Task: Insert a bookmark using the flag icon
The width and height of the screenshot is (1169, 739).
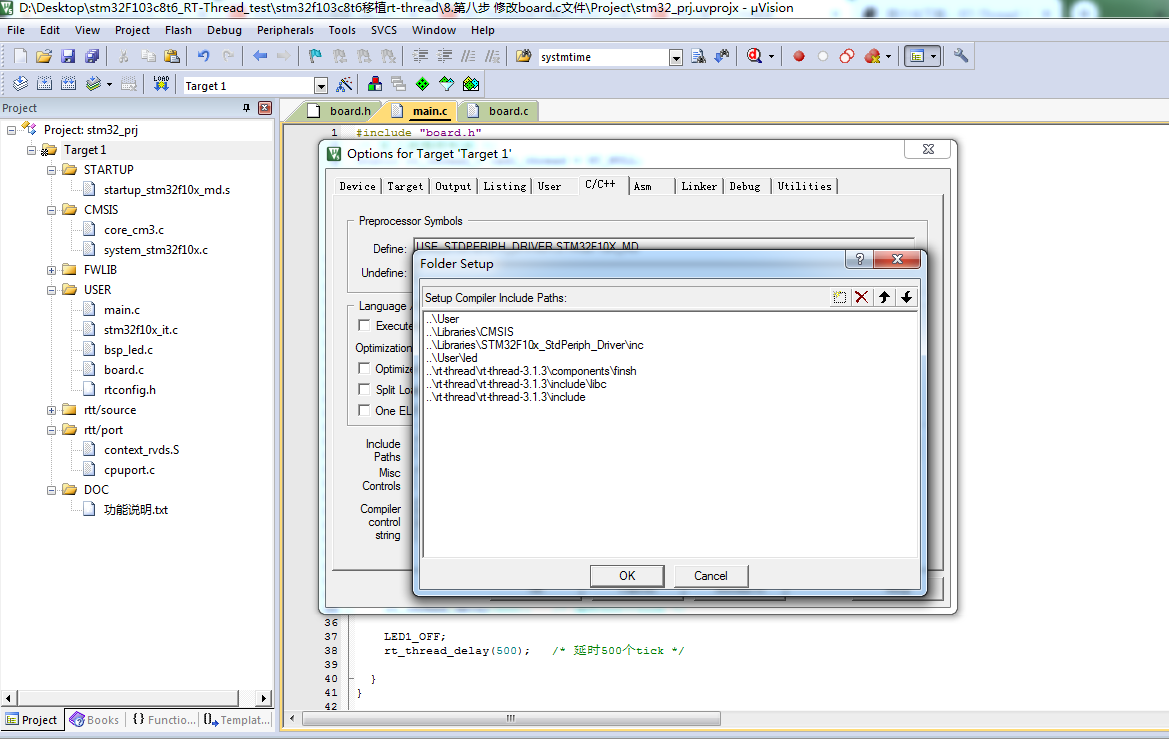Action: coord(315,56)
